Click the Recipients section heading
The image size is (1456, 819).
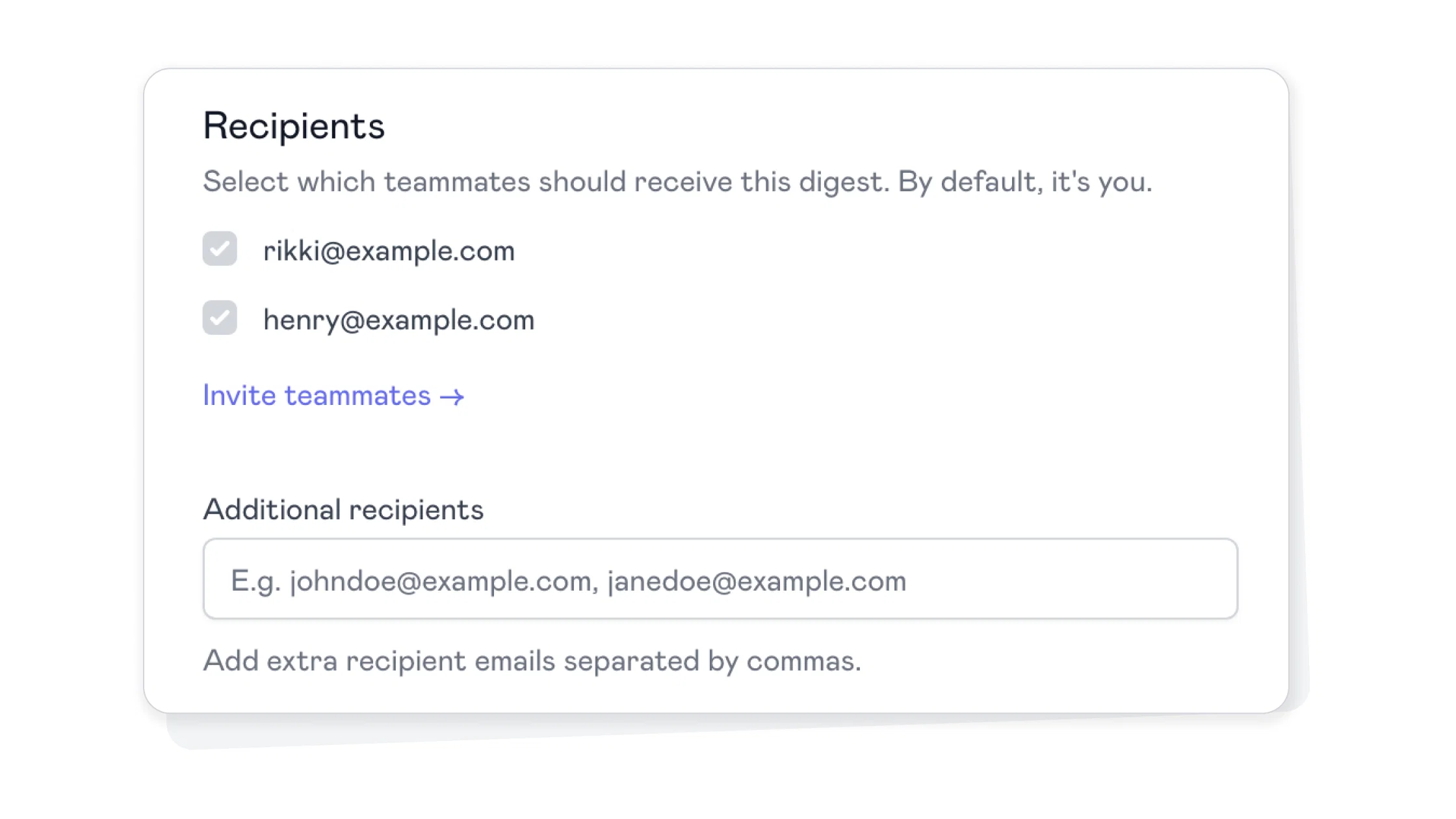pos(294,125)
